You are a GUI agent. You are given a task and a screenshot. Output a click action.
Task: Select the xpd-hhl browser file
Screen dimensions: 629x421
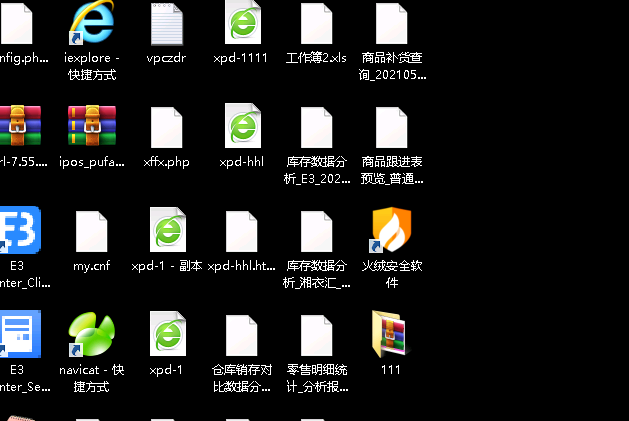[241, 127]
